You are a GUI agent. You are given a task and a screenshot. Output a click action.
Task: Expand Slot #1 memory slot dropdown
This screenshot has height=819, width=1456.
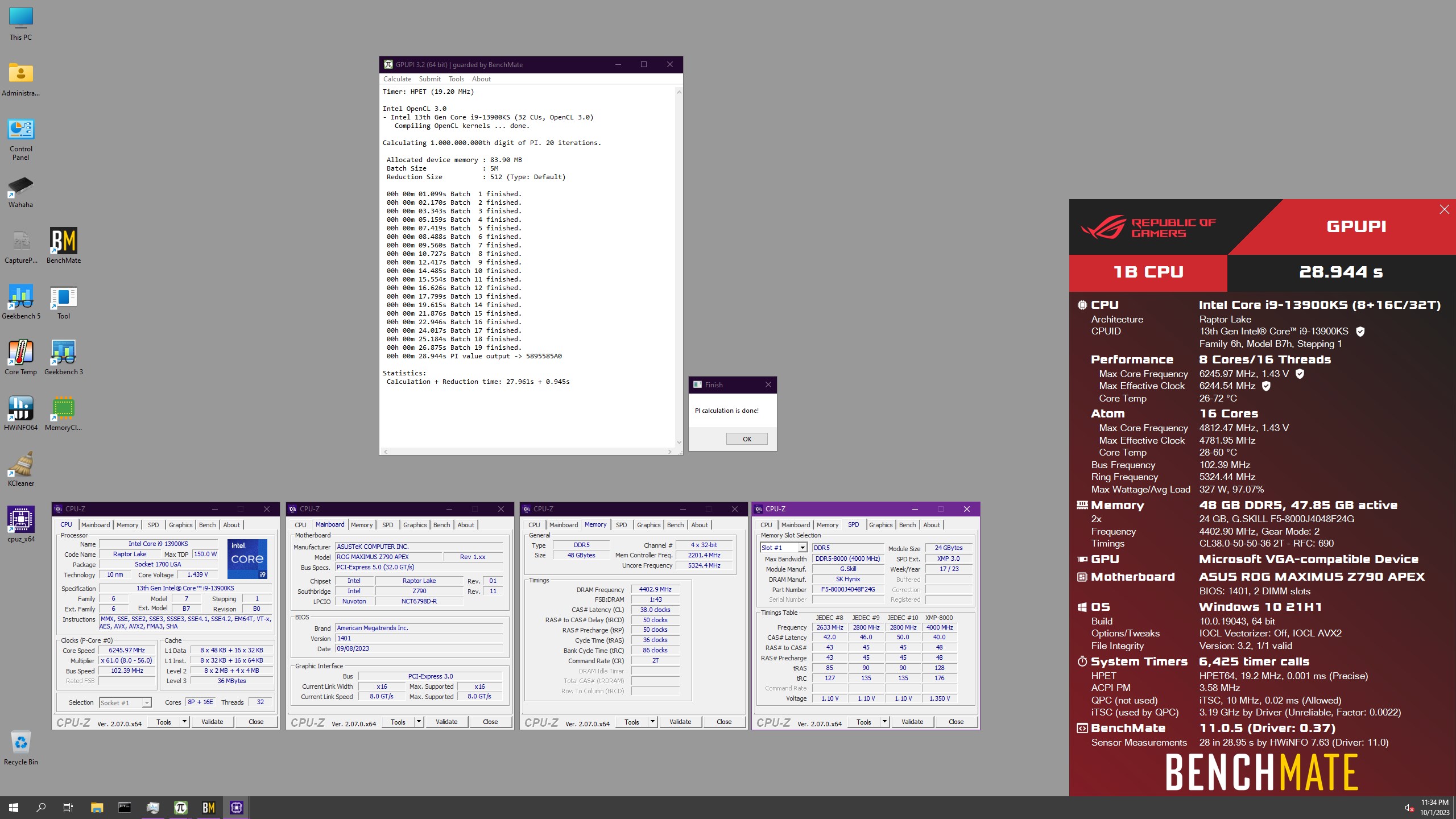[x=803, y=548]
